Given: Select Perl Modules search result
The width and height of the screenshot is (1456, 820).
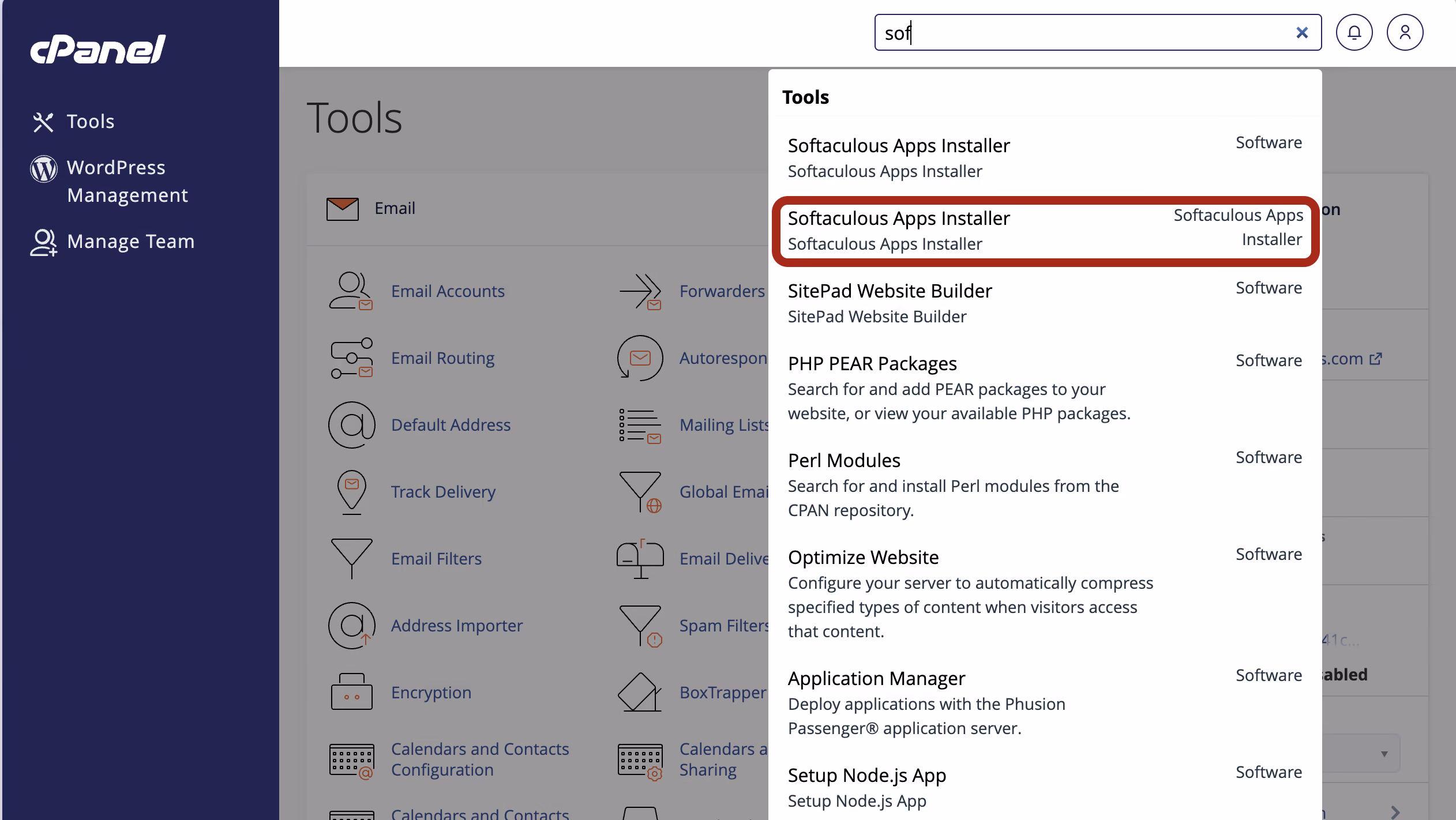Looking at the screenshot, I should tap(1045, 484).
